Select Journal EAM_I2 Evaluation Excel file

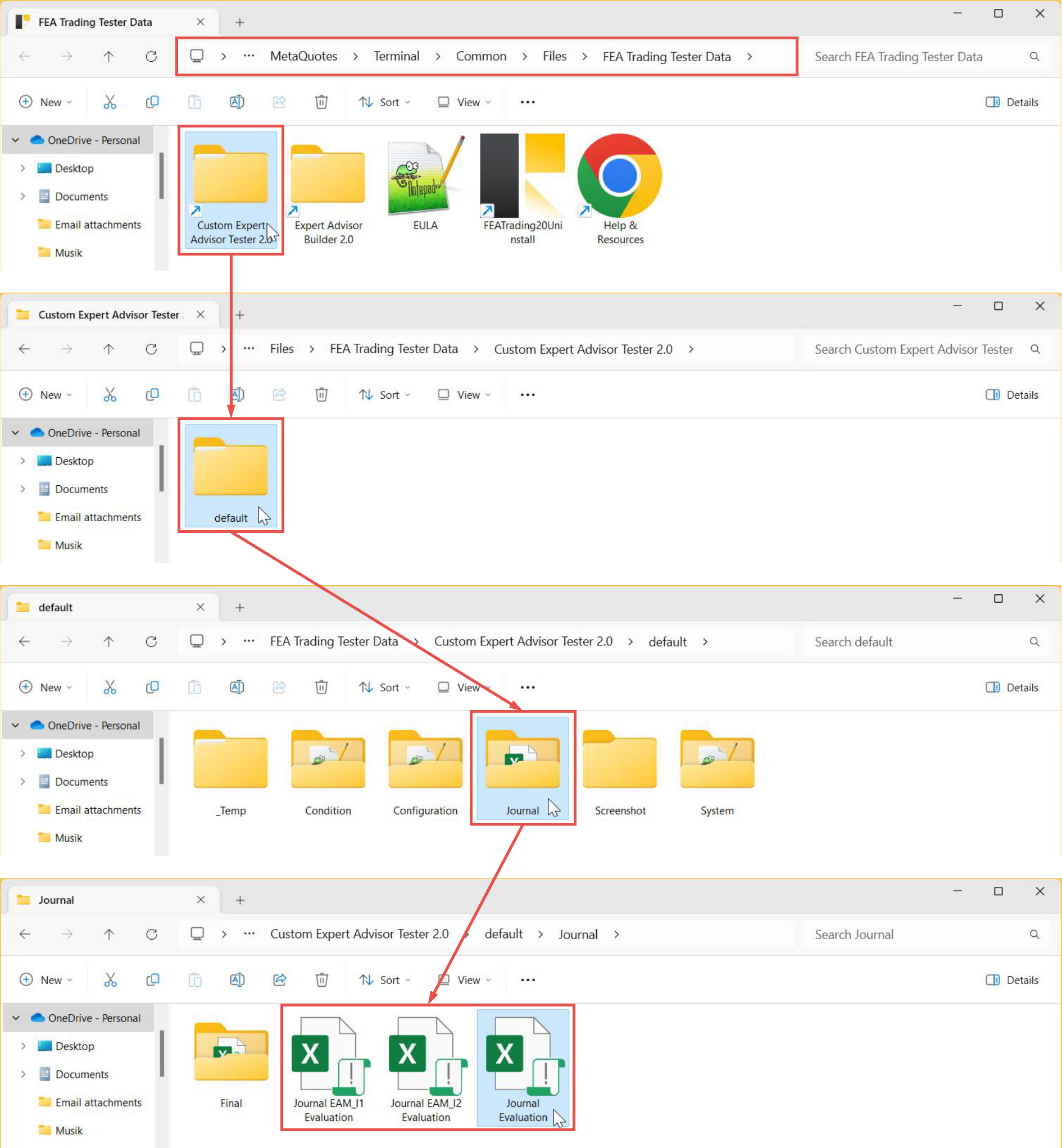click(426, 1069)
